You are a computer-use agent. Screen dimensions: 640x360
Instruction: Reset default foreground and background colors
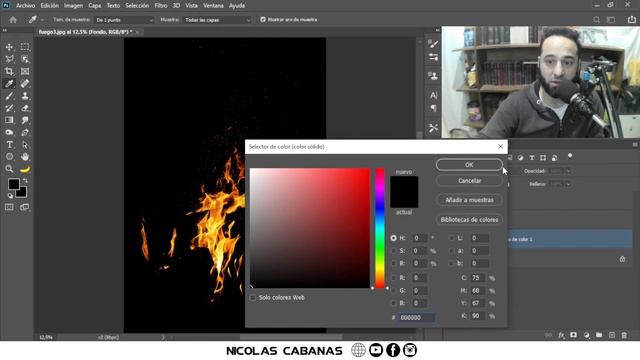click(10, 196)
